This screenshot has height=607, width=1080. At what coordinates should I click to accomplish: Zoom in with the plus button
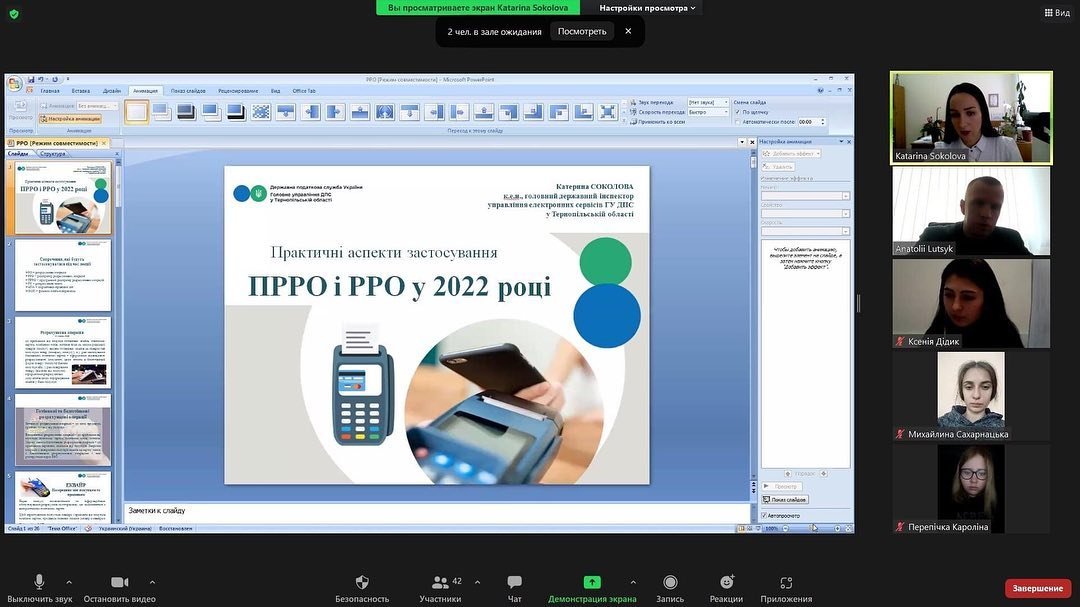coord(838,528)
